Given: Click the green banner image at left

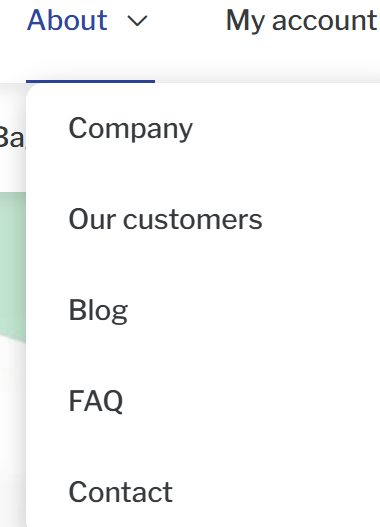Looking at the screenshot, I should click(x=13, y=266).
